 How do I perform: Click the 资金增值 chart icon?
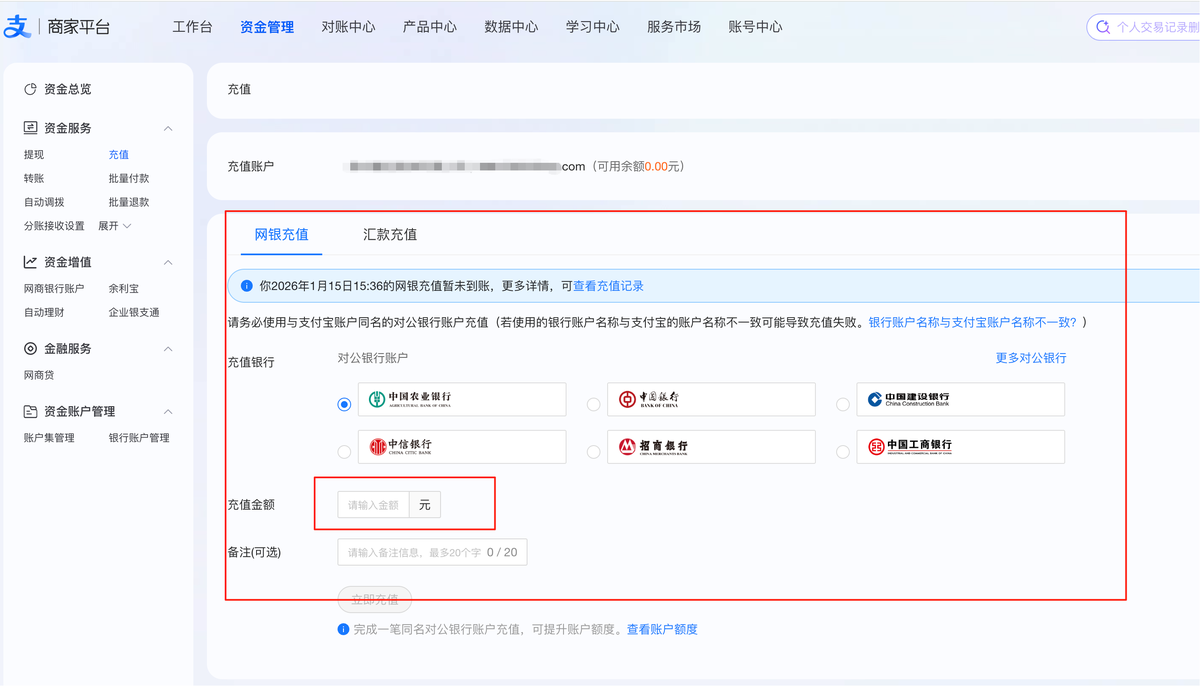[x=31, y=262]
